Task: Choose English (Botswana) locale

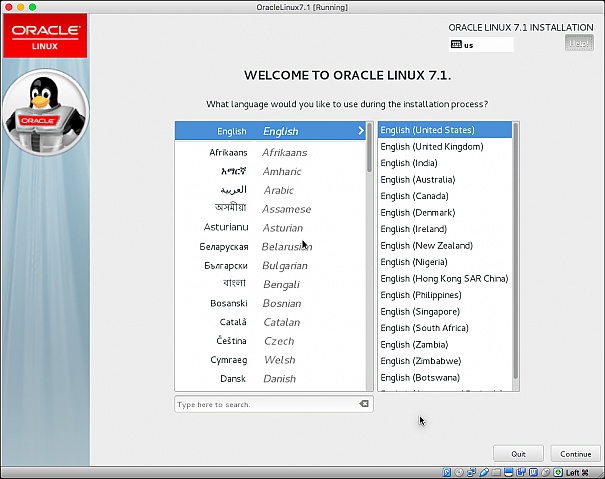Action: [x=445, y=377]
